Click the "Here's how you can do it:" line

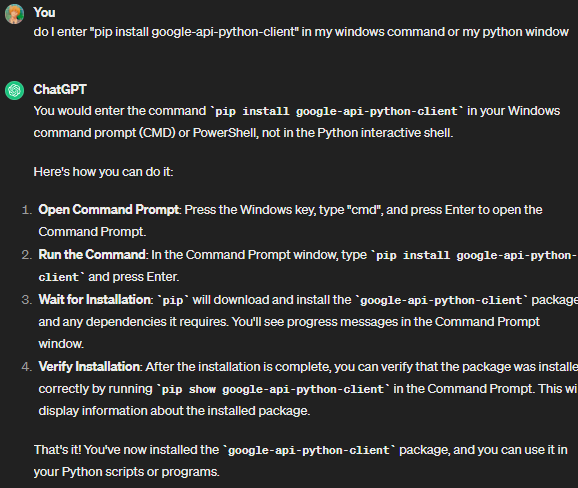103,172
